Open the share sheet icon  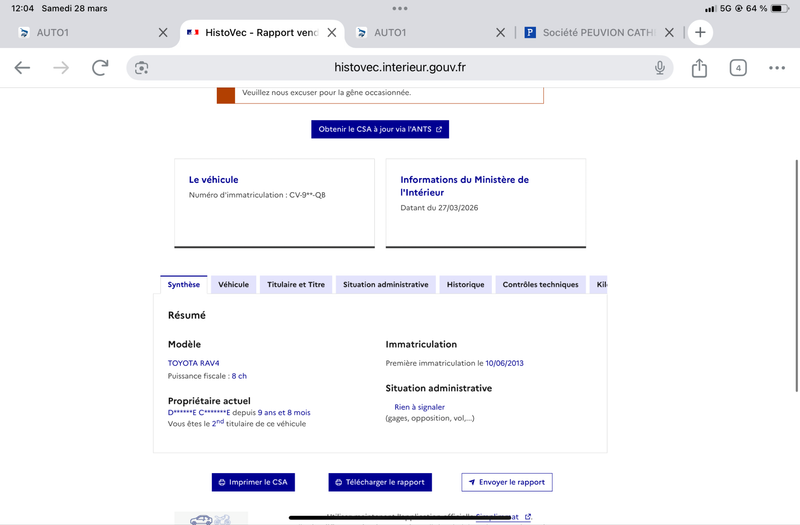pyautogui.click(x=699, y=67)
